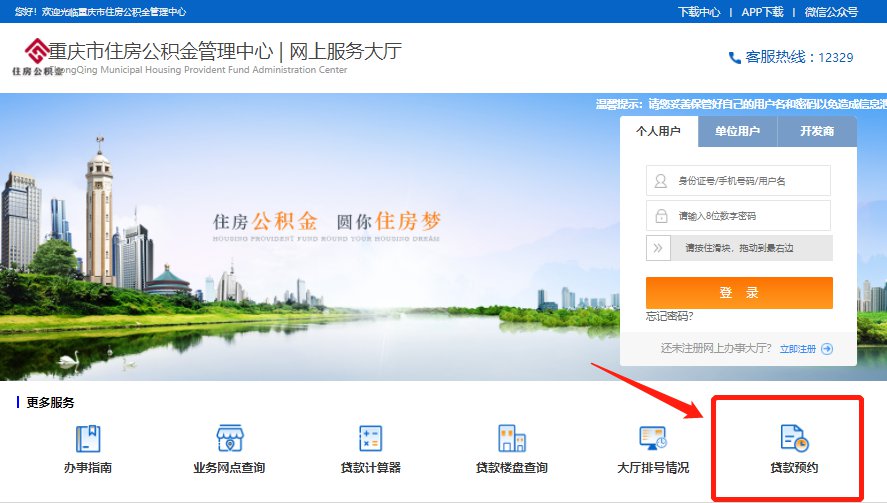Click the 客服热线：12329 text
This screenshot has width=887, height=503.
coord(799,57)
